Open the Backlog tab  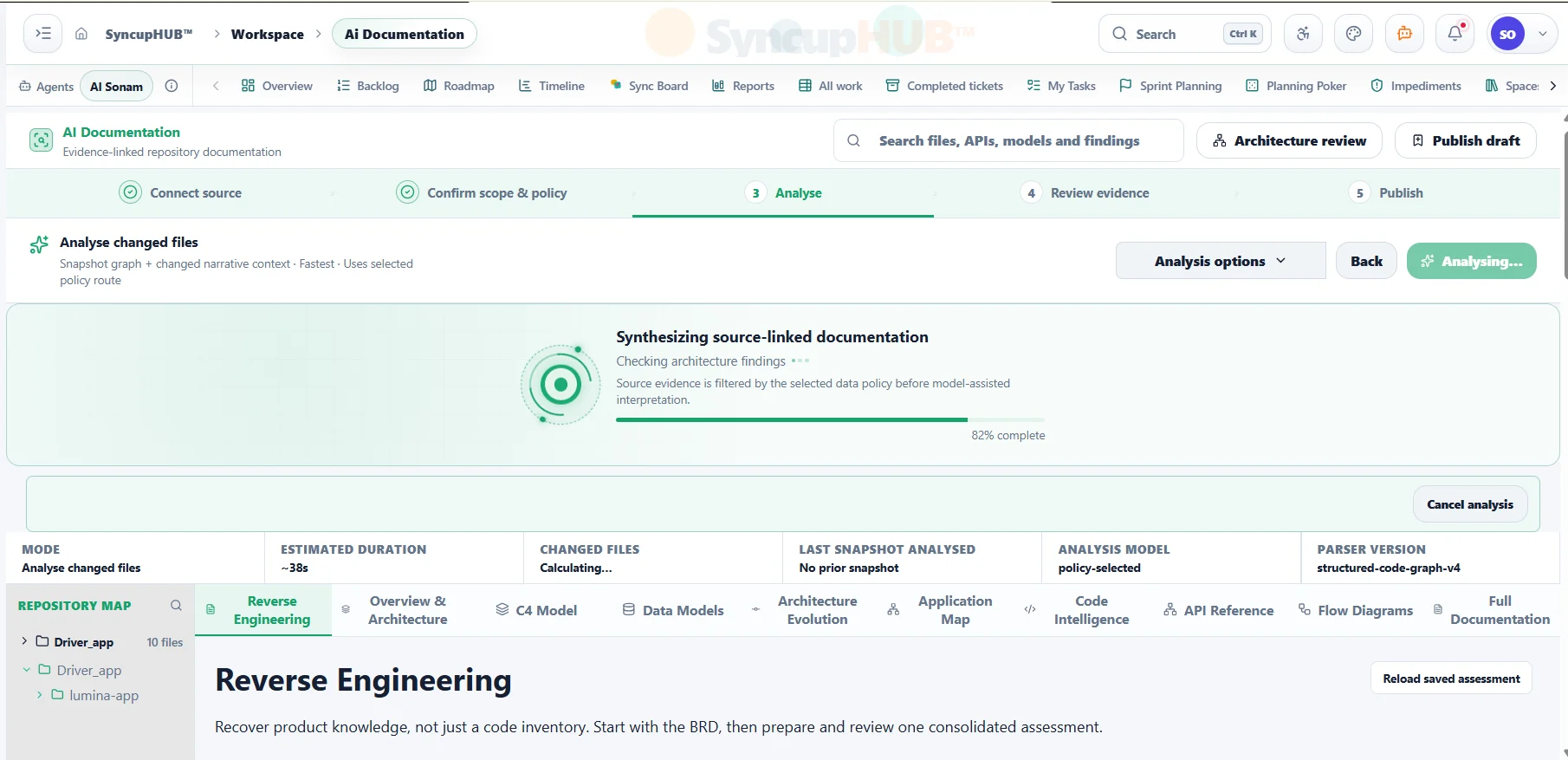(x=367, y=86)
